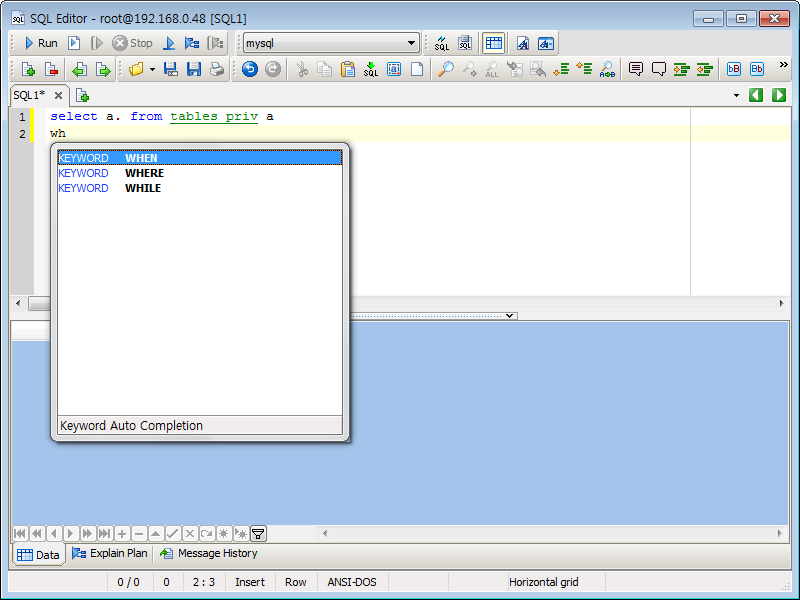
Task: Click the last record navigator button
Action: point(105,534)
